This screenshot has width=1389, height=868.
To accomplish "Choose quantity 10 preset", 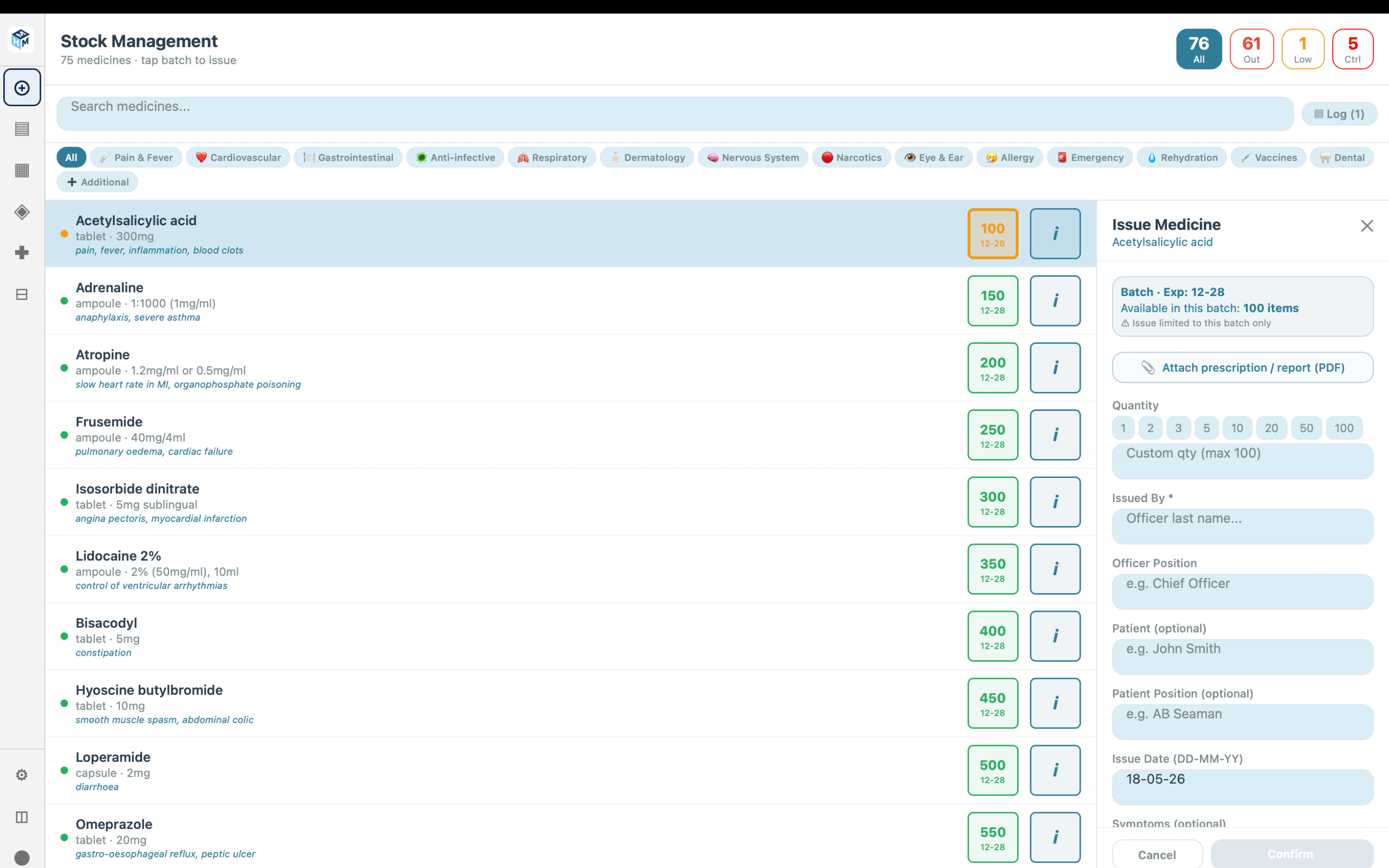I will click(1236, 428).
